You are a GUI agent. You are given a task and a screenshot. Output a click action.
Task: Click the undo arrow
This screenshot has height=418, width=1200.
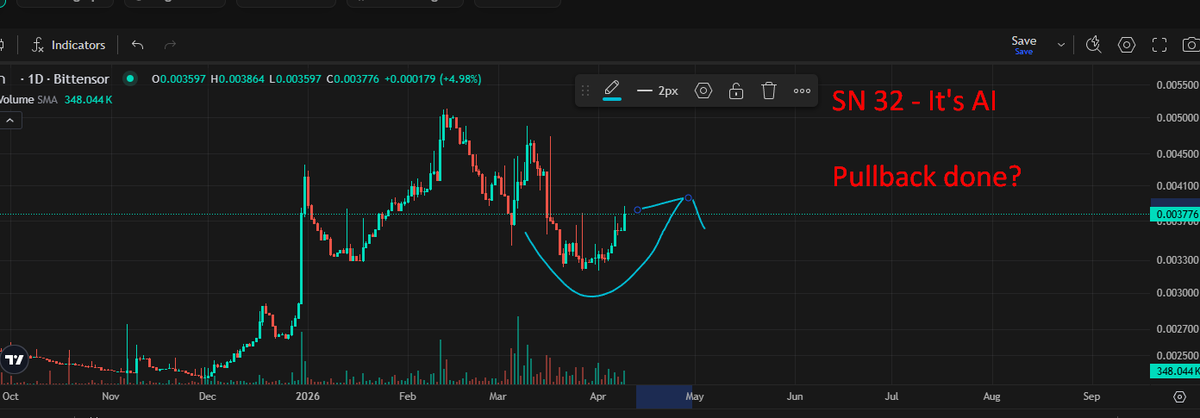pos(138,45)
